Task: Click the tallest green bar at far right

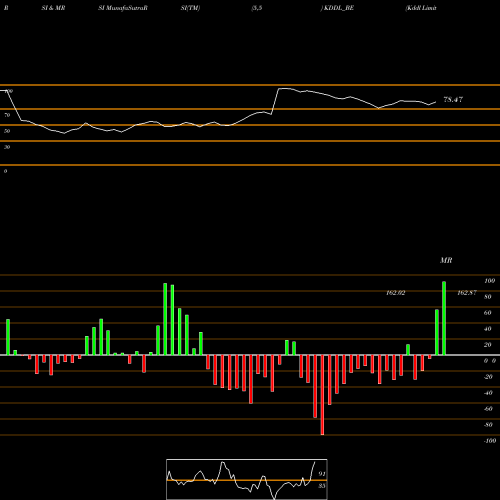Action: point(444,318)
